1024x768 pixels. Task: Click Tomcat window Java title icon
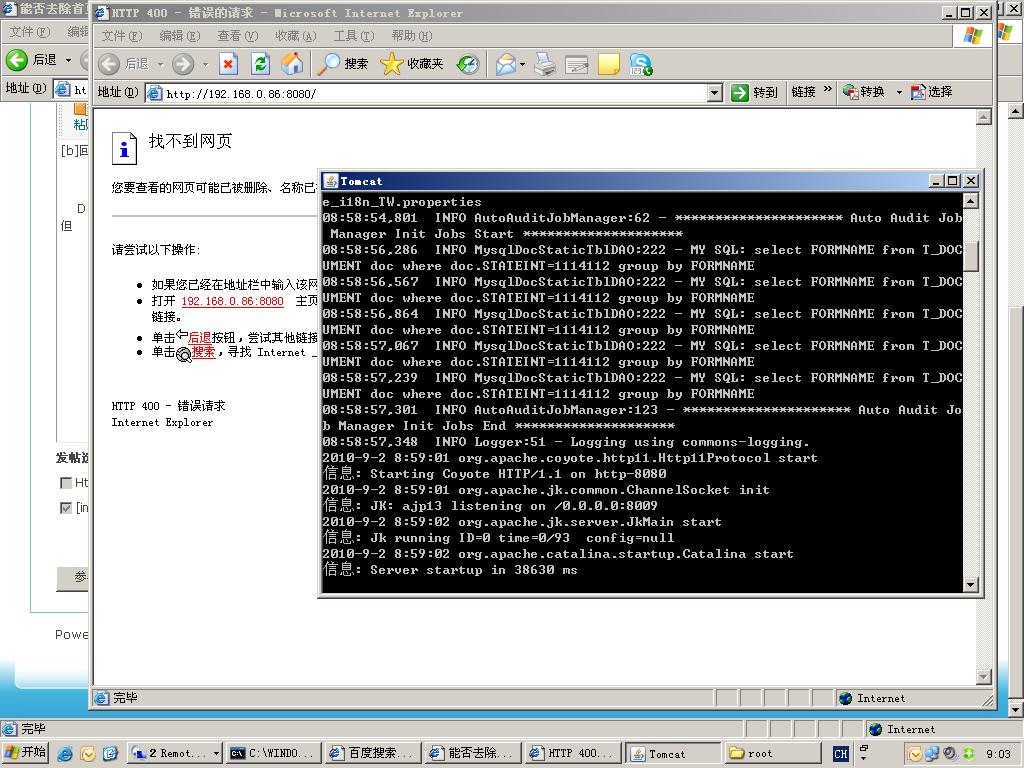pos(331,181)
